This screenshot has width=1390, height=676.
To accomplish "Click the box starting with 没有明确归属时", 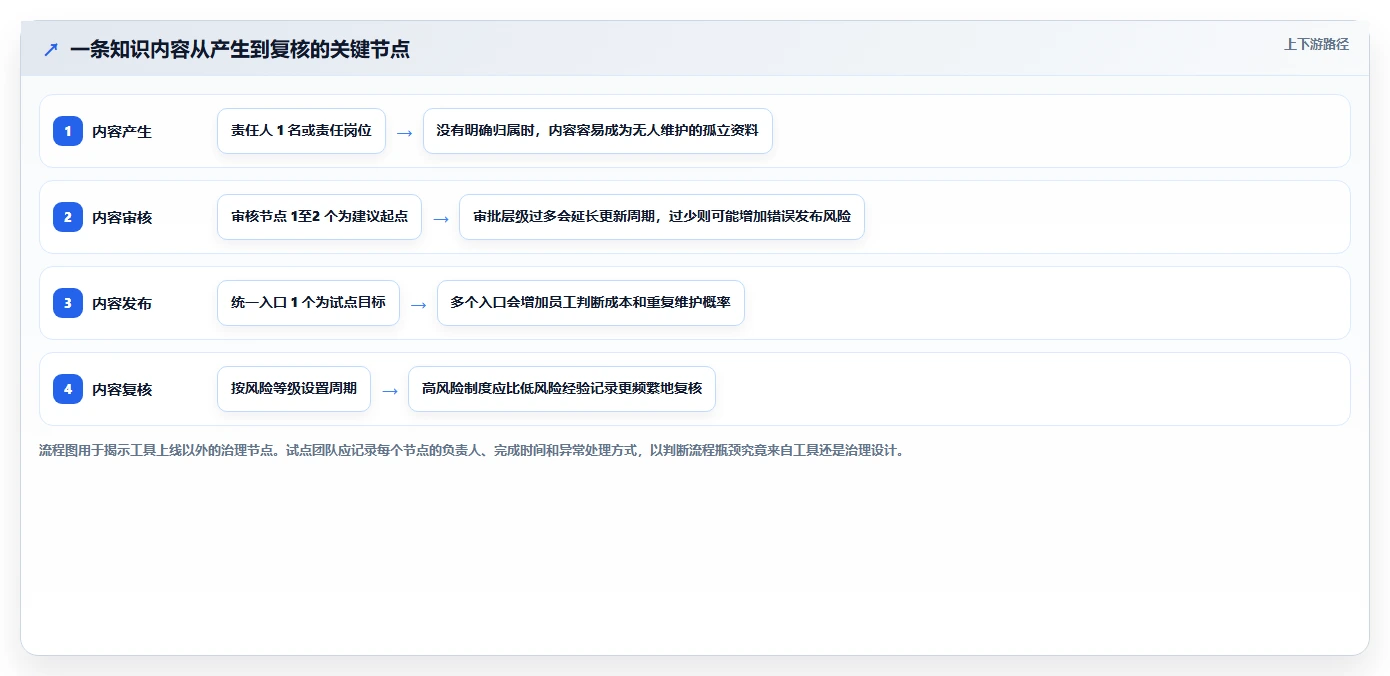I will tap(598, 131).
